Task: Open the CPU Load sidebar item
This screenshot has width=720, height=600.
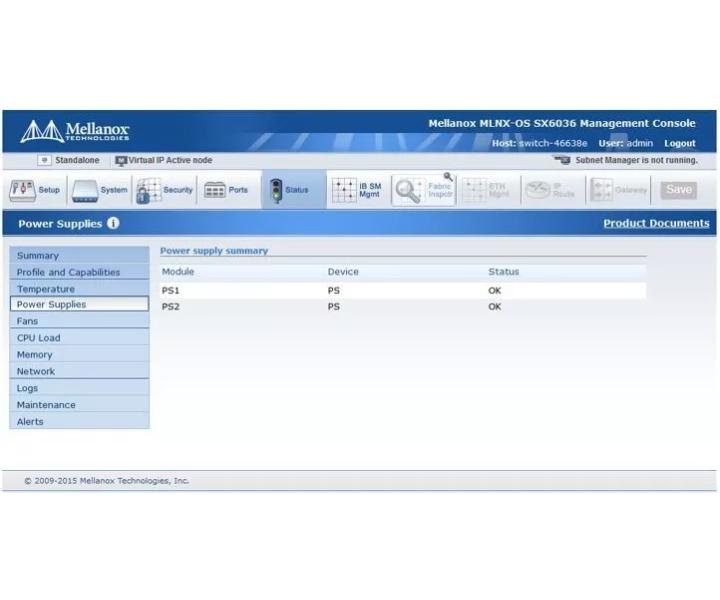Action: point(79,337)
